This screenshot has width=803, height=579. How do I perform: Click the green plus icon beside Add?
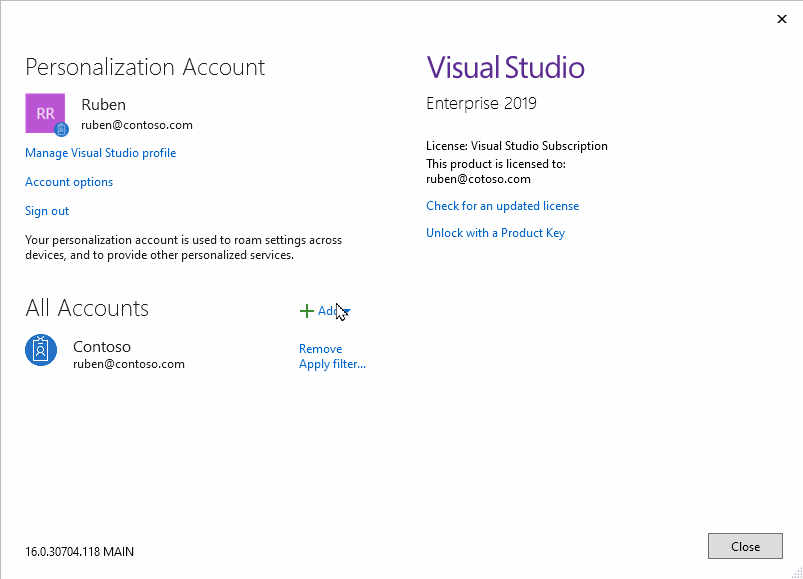[307, 310]
